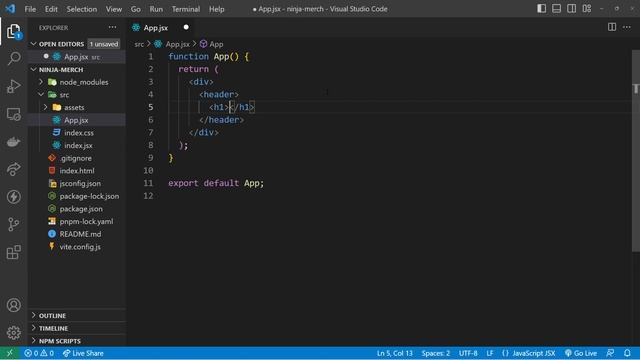Image resolution: width=640 pixels, height=360 pixels.
Task: Open the Accounts menu icon
Action: (x=13, y=305)
